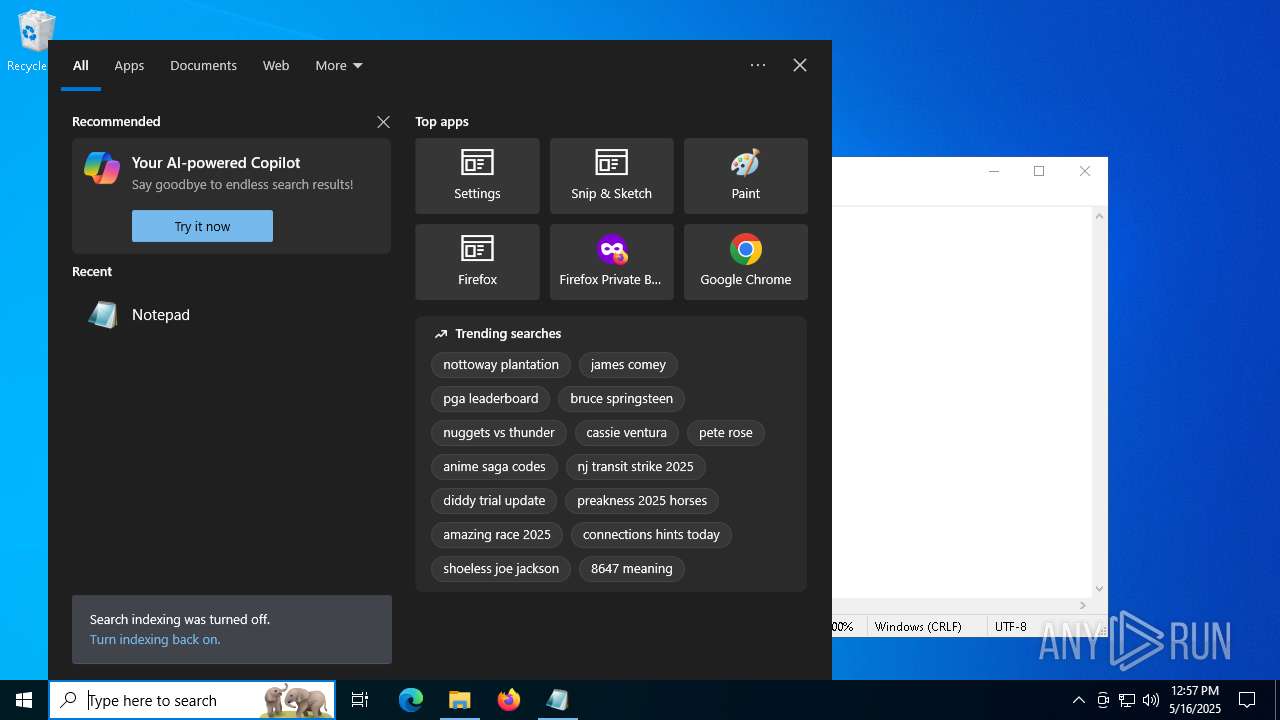Open Recycle Bin on desktop
The height and width of the screenshot is (720, 1280).
click(34, 42)
